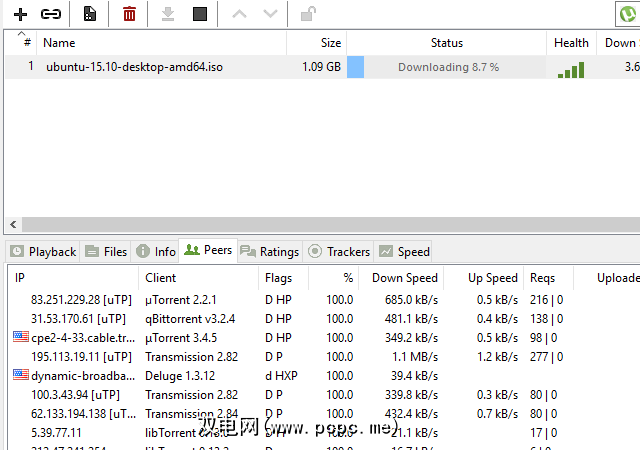
Task: Click the 216 | 0 reqs value
Action: 546,300
